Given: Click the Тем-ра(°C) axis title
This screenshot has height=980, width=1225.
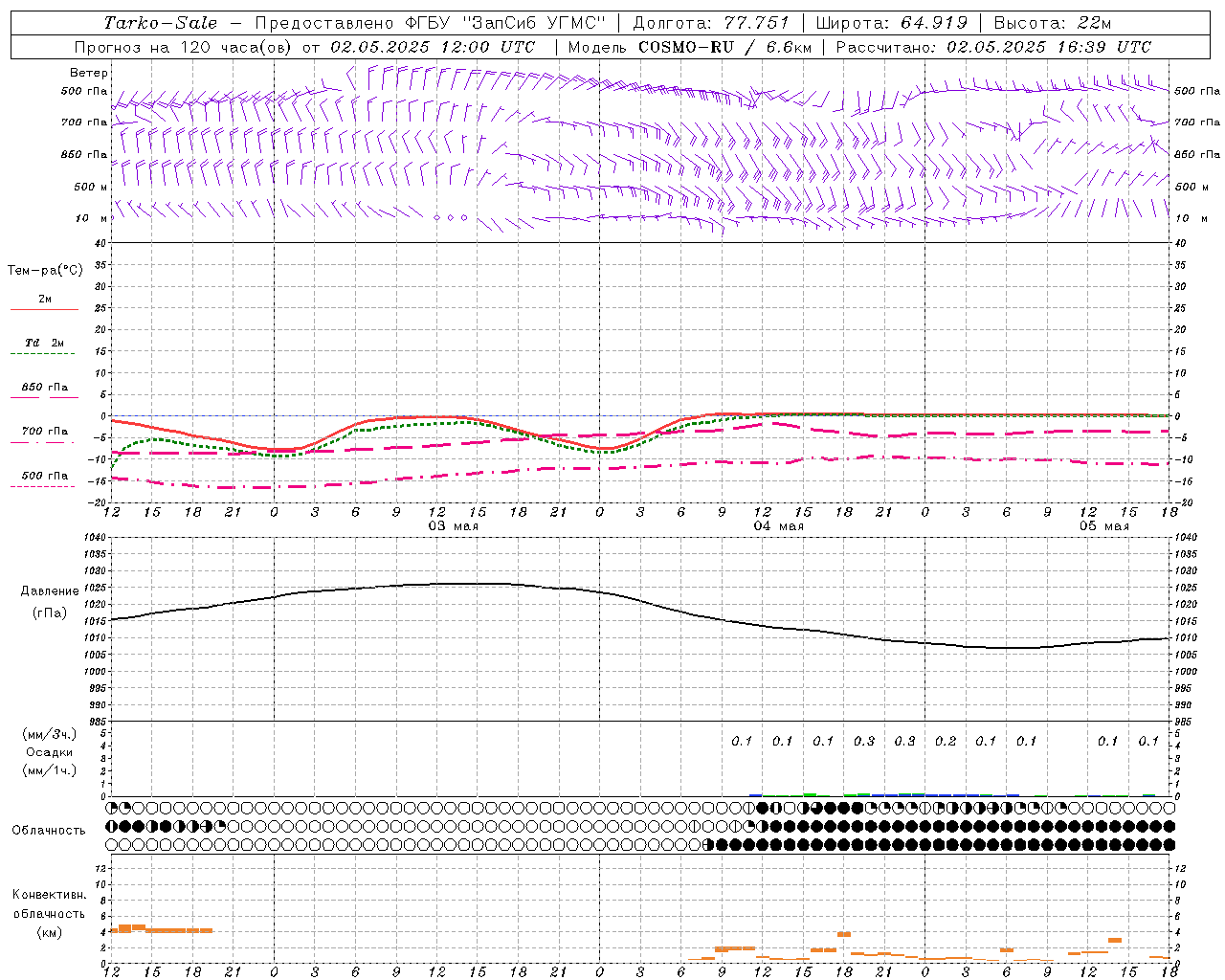Looking at the screenshot, I should (45, 271).
